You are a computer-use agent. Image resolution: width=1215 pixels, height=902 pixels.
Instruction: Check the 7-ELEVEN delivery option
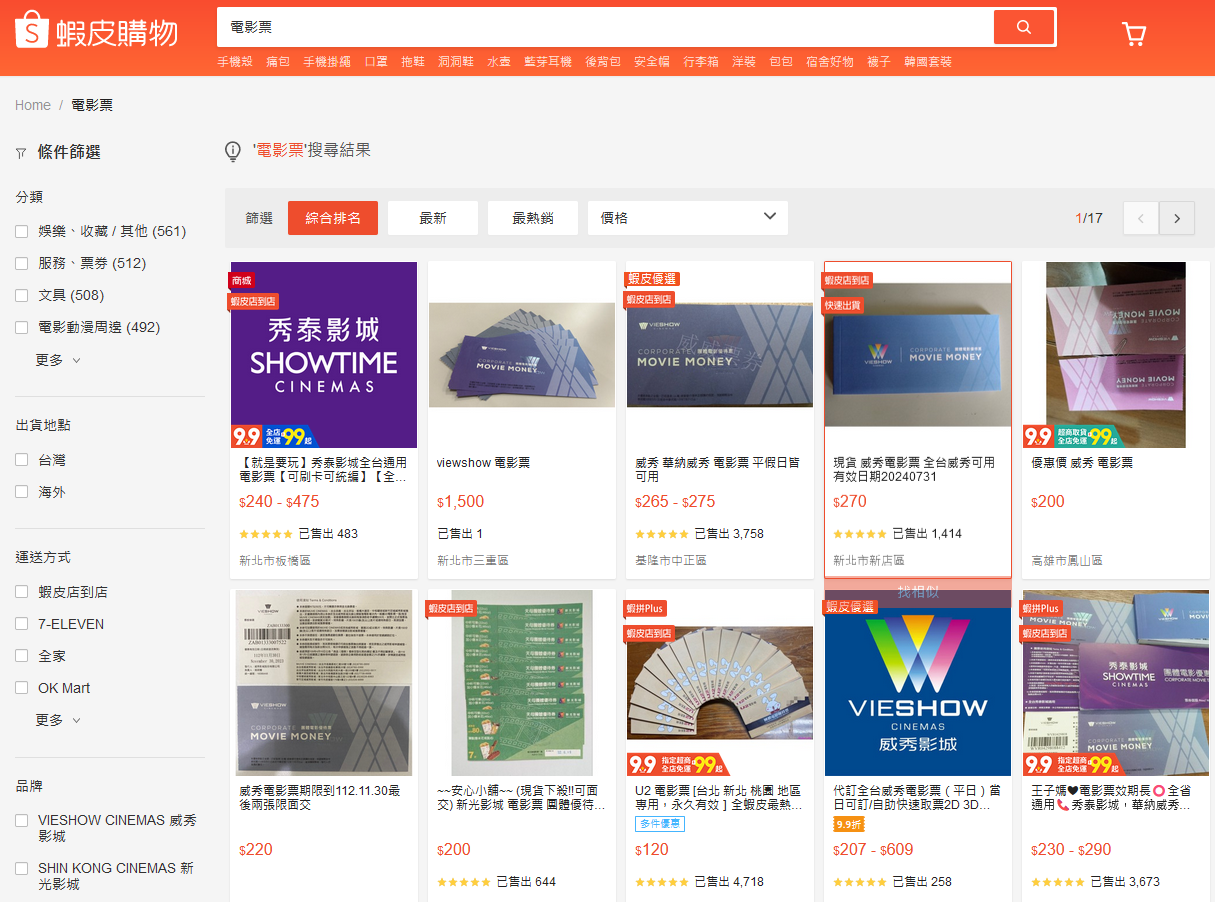tap(21, 624)
